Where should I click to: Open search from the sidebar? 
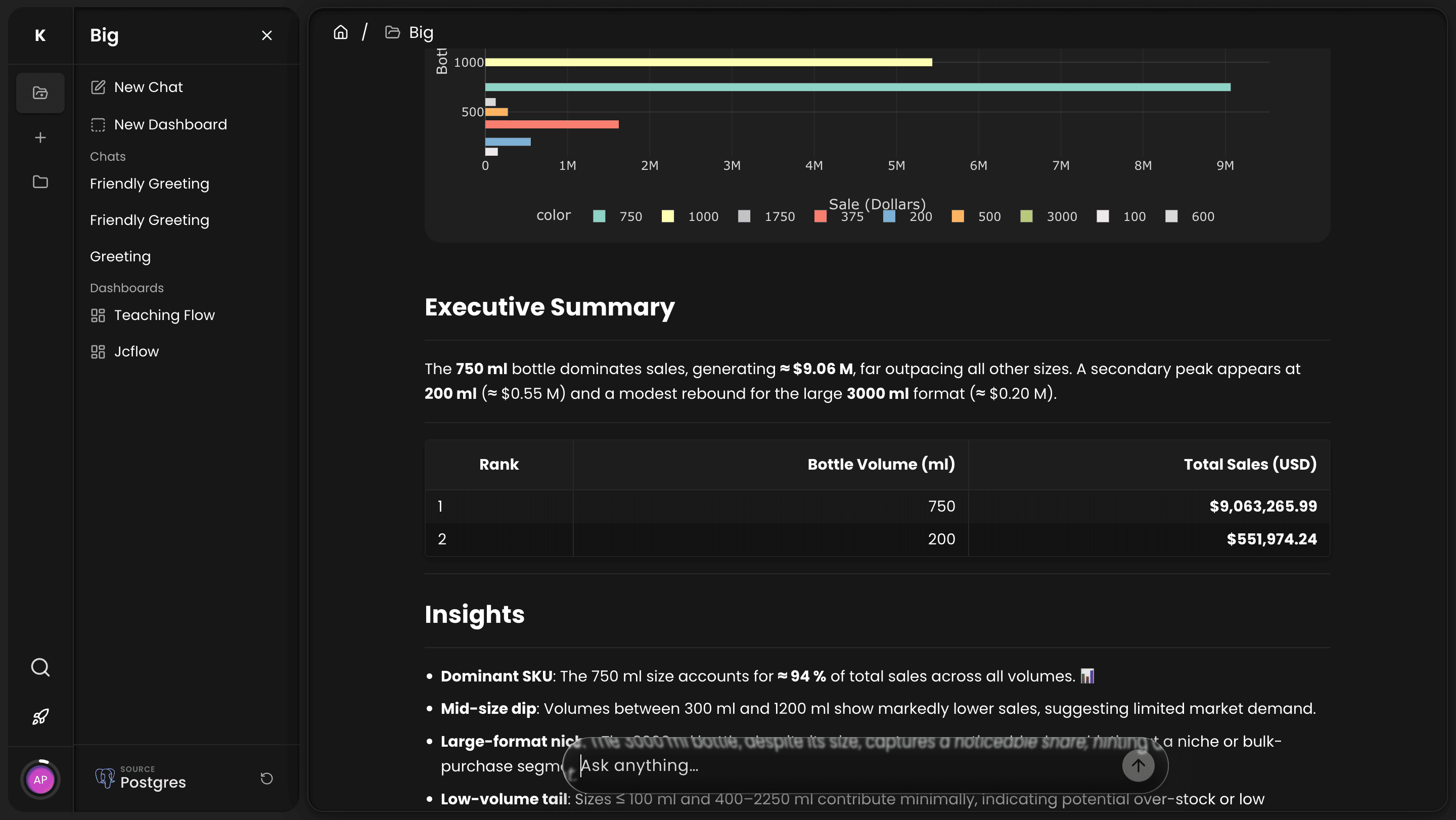40,667
